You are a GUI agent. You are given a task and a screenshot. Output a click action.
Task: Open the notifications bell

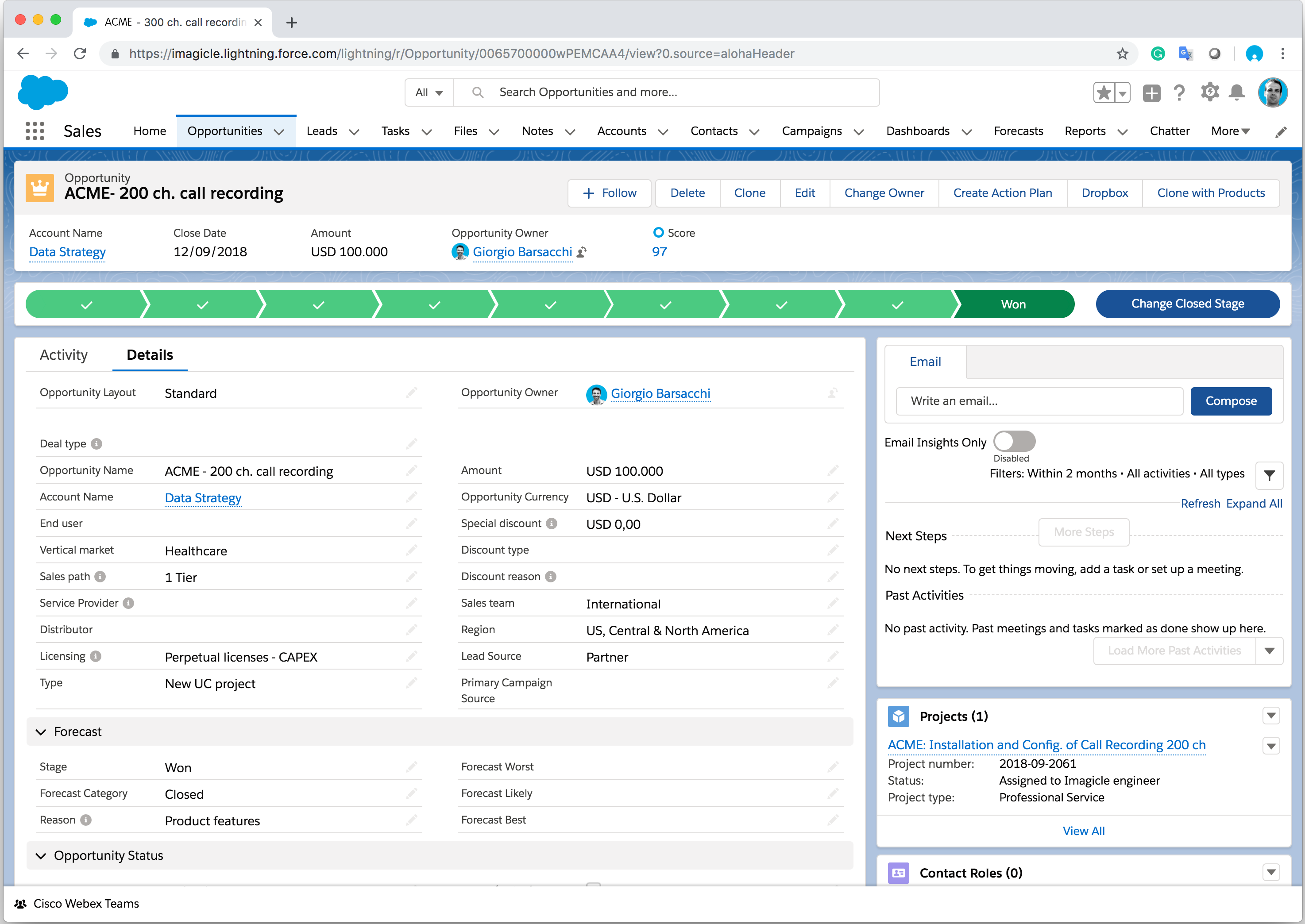pos(1236,92)
